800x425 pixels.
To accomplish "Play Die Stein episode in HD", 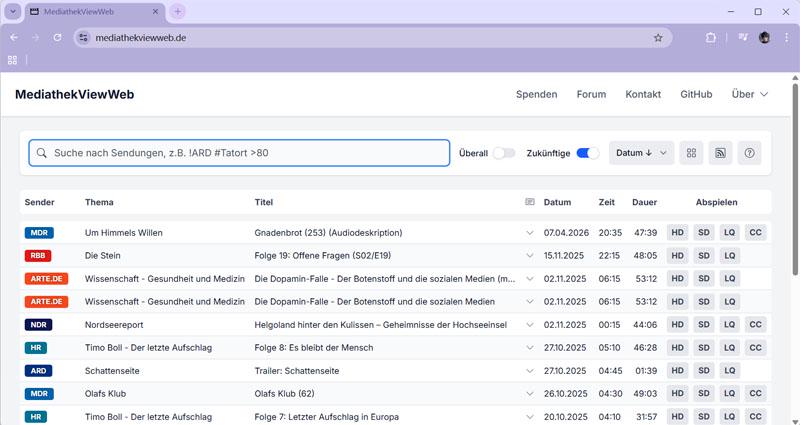I will 677,255.
